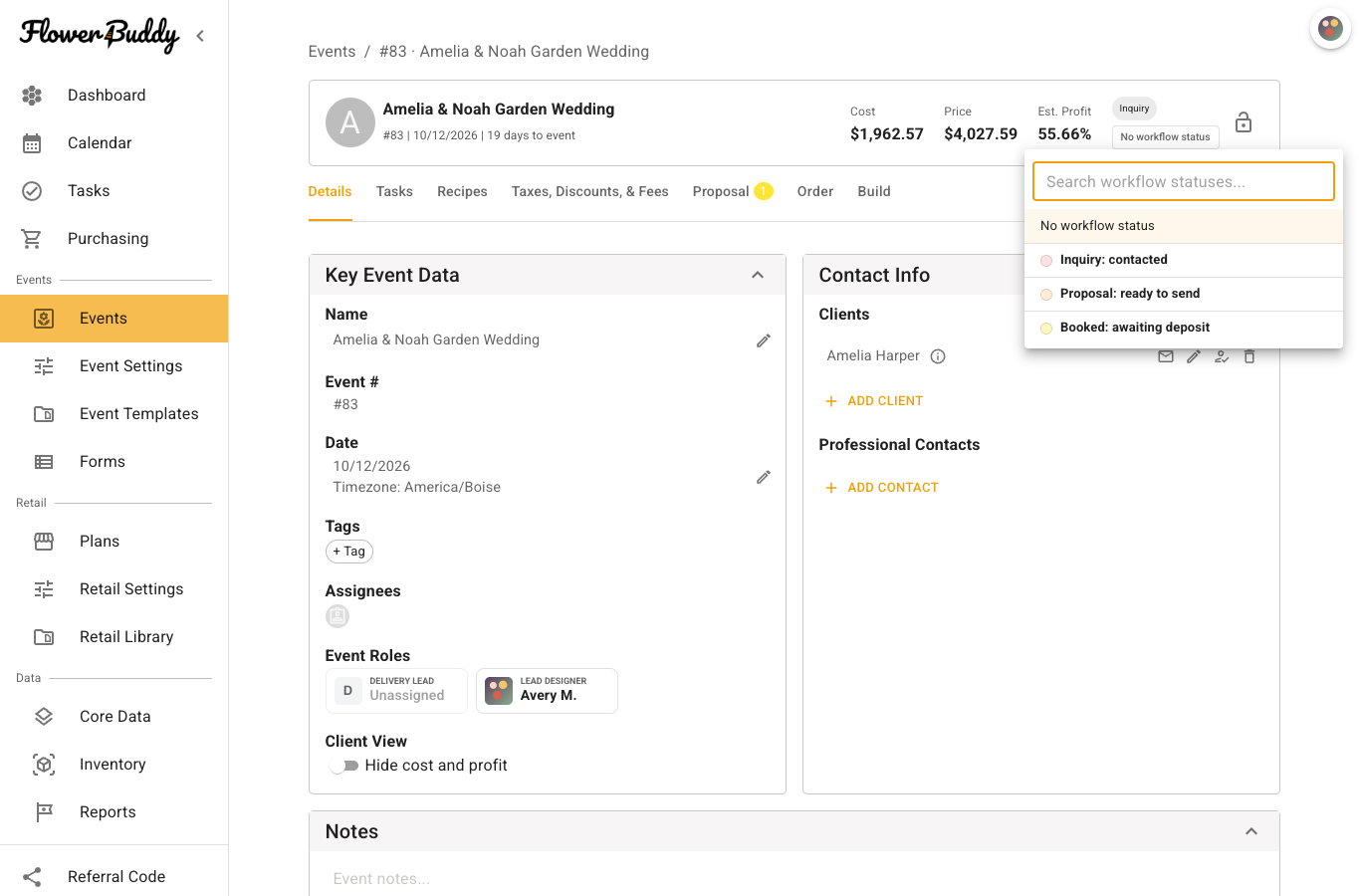Choose 'Booked: awaiting deposit' status
The width and height of the screenshot is (1359, 896).
(1184, 328)
